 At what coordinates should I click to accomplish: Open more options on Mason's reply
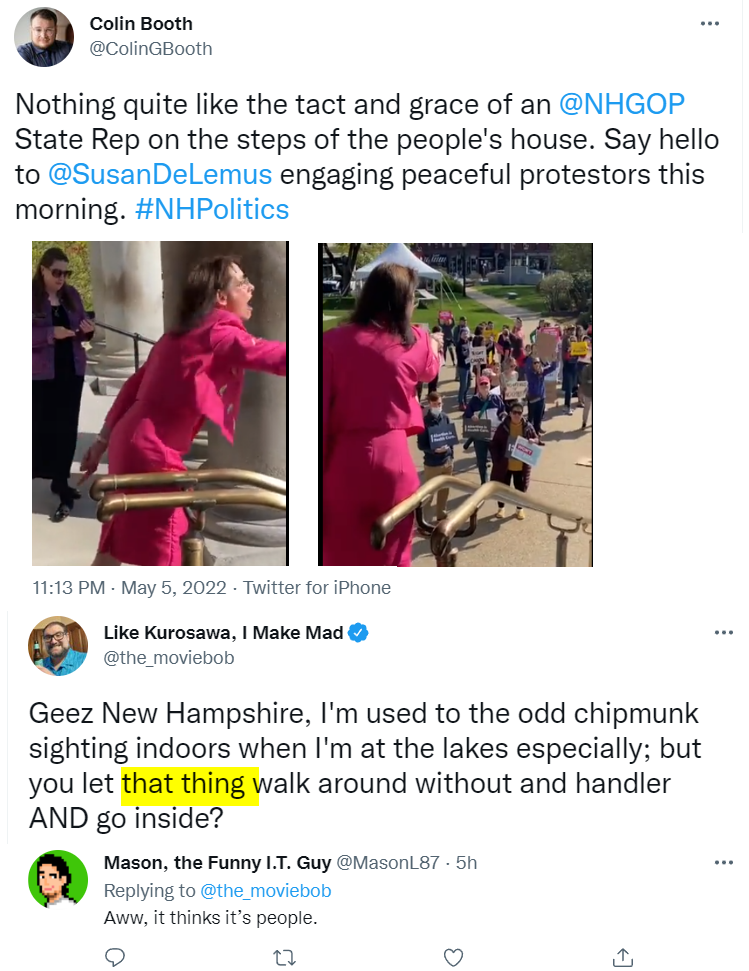click(x=723, y=863)
